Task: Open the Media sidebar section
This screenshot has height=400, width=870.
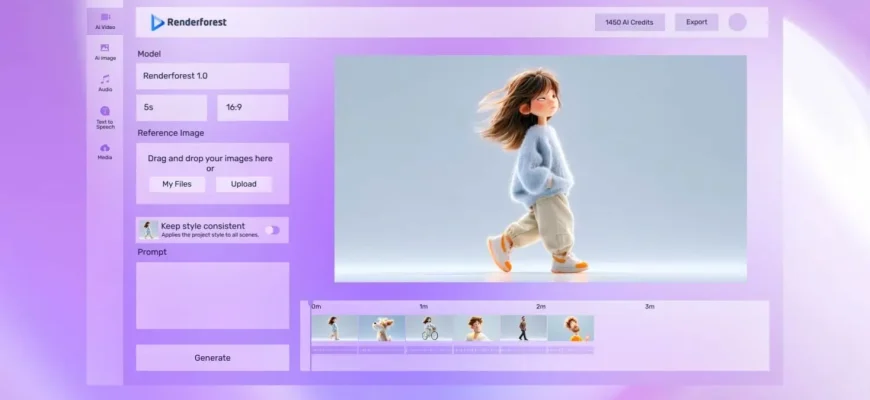Action: click(x=105, y=152)
